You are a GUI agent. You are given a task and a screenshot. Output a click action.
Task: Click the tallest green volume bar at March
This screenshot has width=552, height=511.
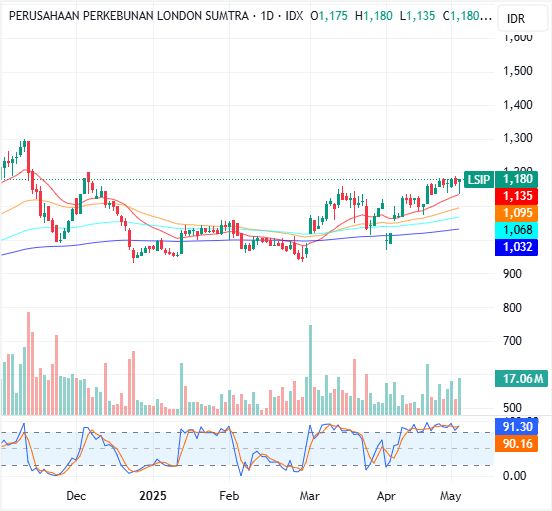[310, 370]
